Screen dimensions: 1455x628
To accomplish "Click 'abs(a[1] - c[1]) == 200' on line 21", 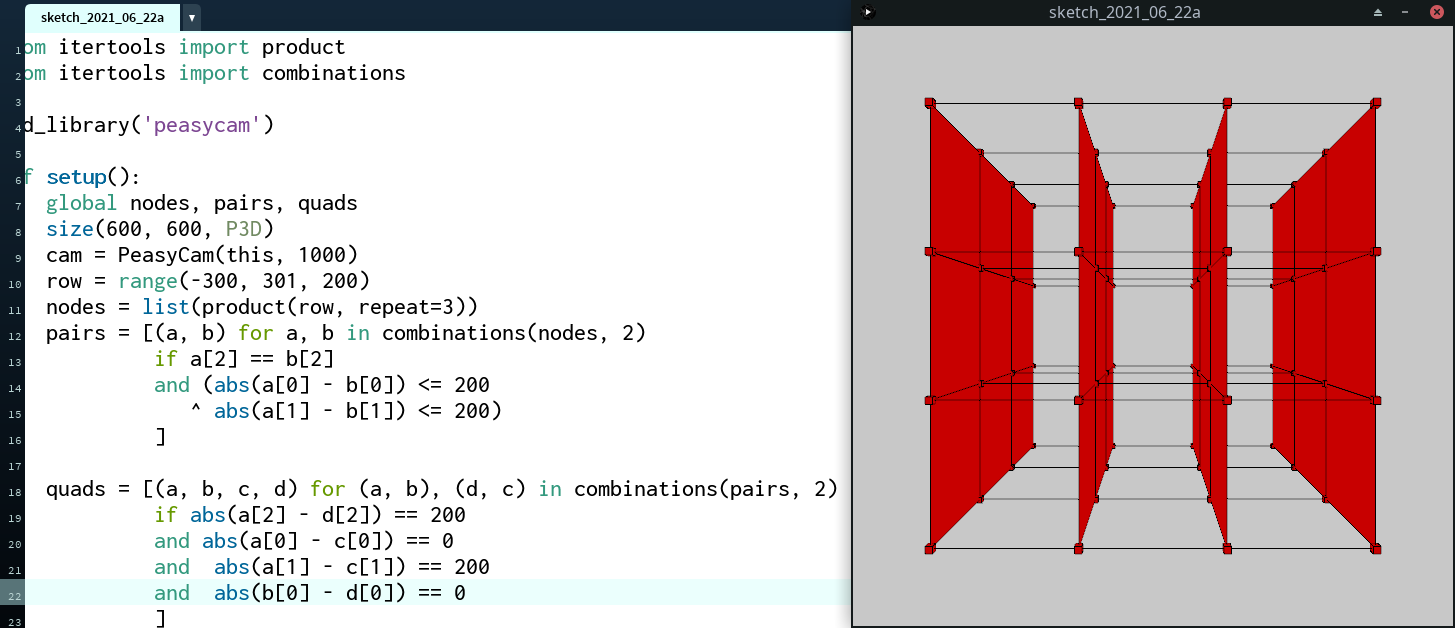I will point(351,567).
